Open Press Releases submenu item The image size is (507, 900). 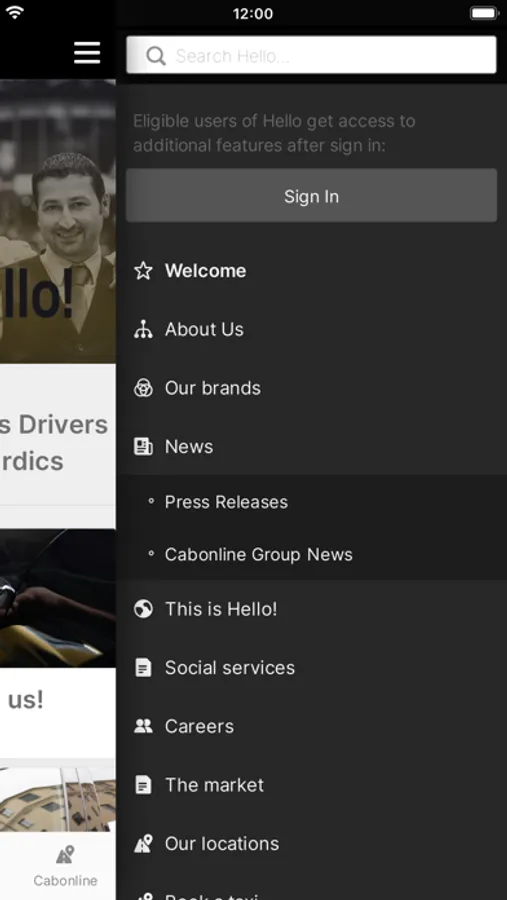coord(311,502)
